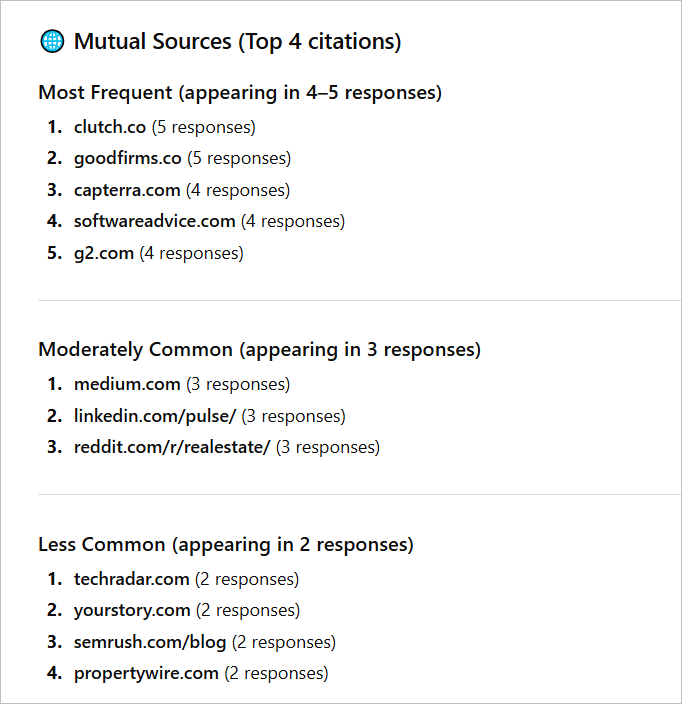
Task: Click reddit.com/r/realestate/ source
Action: point(172,447)
